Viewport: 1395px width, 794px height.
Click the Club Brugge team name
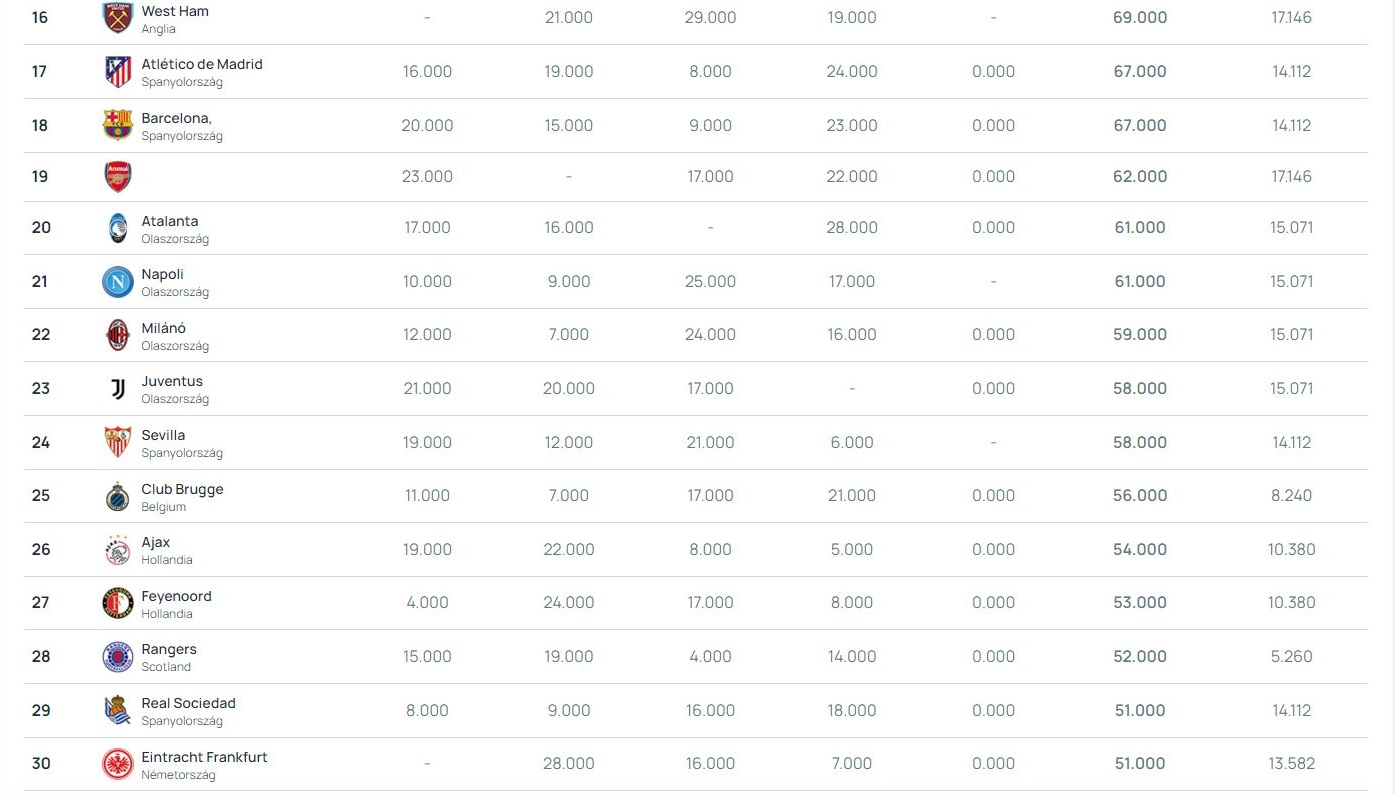[x=182, y=489]
